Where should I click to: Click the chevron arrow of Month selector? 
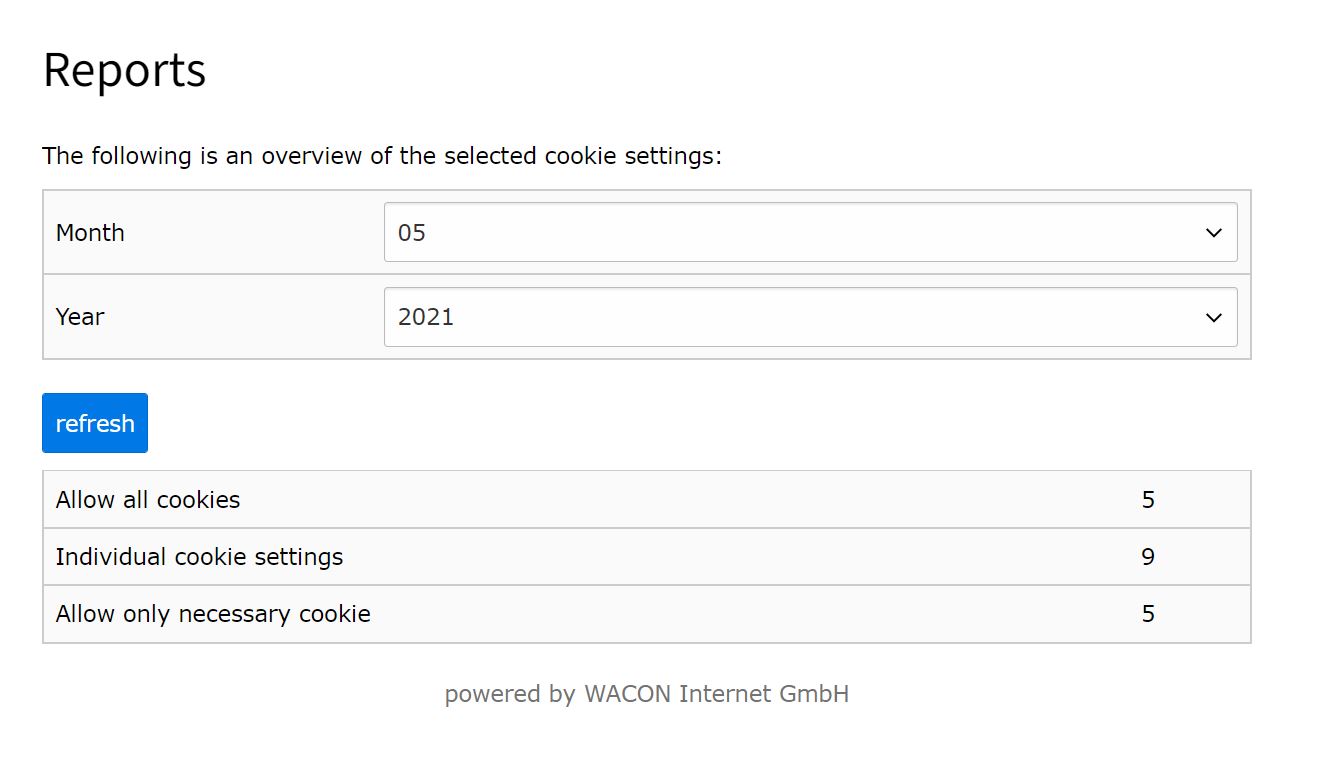1214,233
